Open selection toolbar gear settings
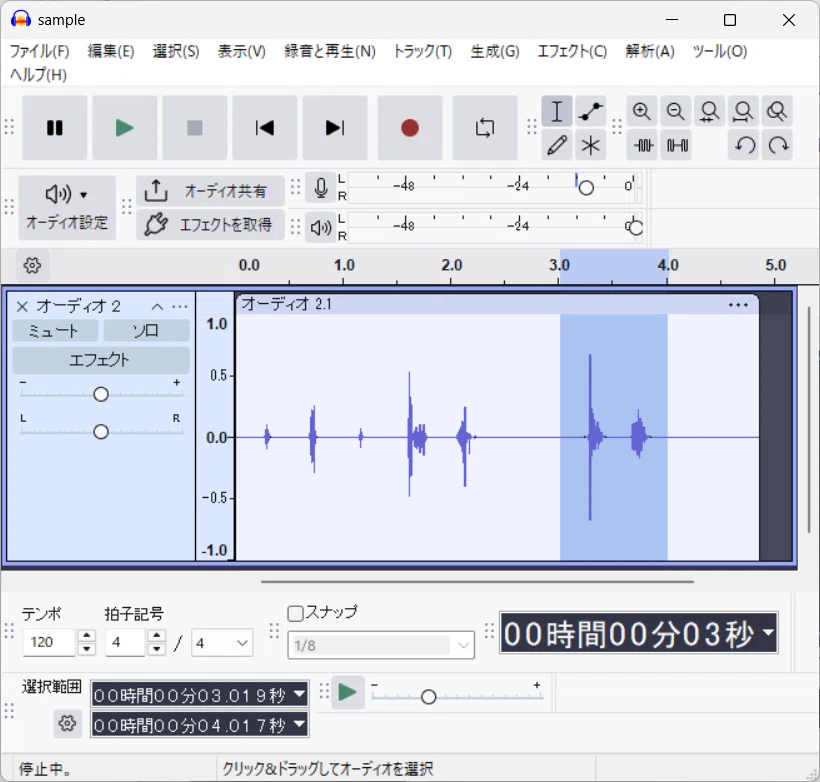 pos(67,724)
